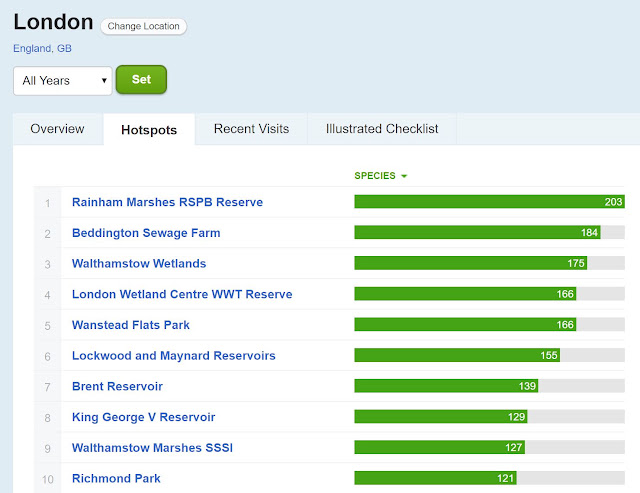Open Walthamstow Wetlands hotspot link
Viewport: 640px width, 493px height.
139,264
